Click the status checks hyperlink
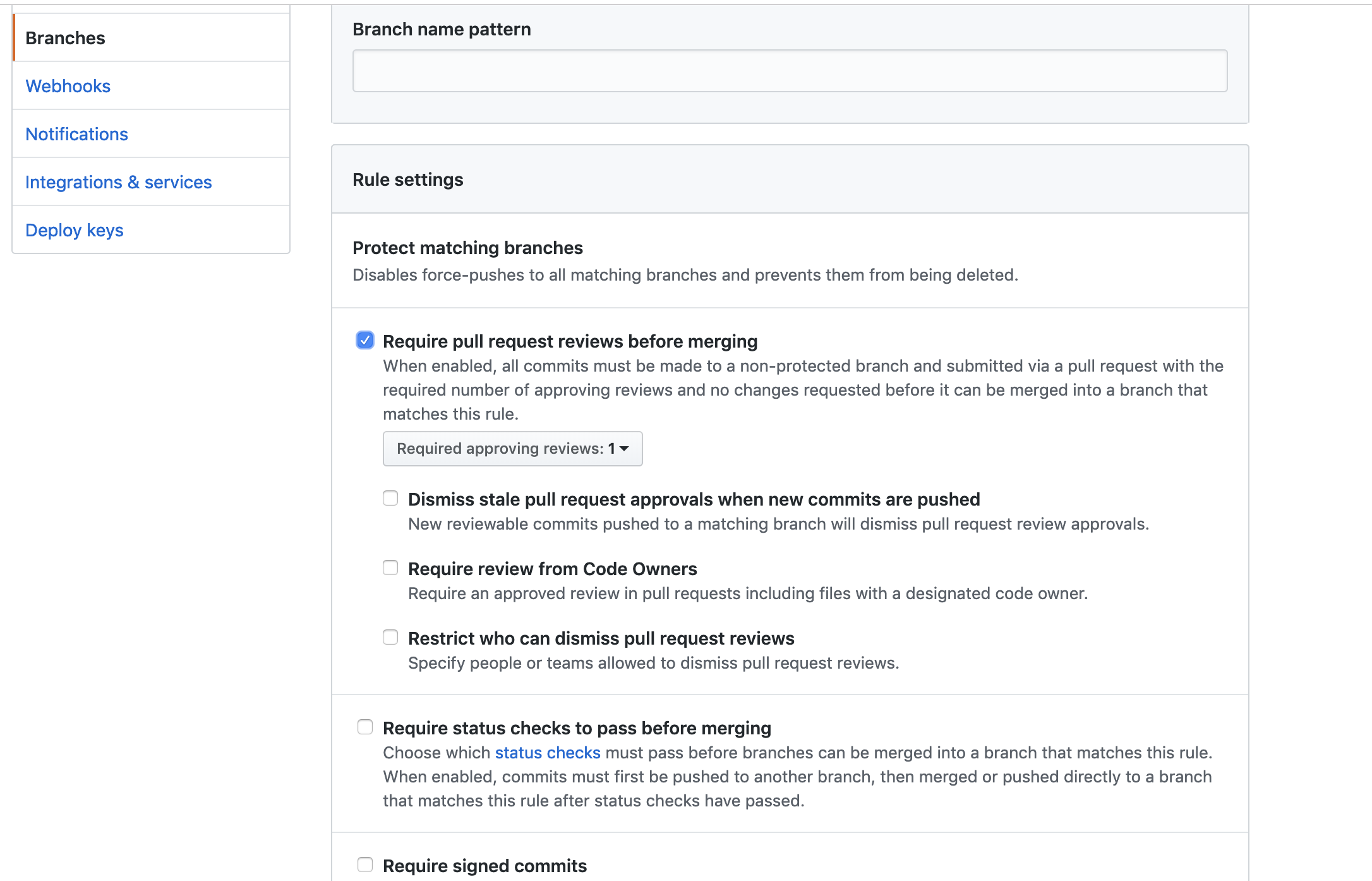Screen dimensions: 1372x881 [547, 753]
